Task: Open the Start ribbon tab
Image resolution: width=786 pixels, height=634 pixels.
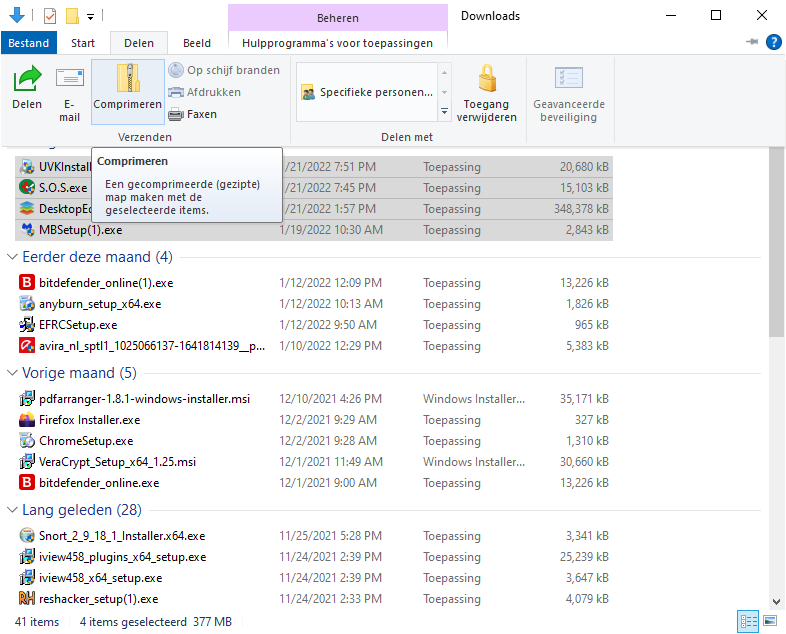Action: tap(83, 43)
